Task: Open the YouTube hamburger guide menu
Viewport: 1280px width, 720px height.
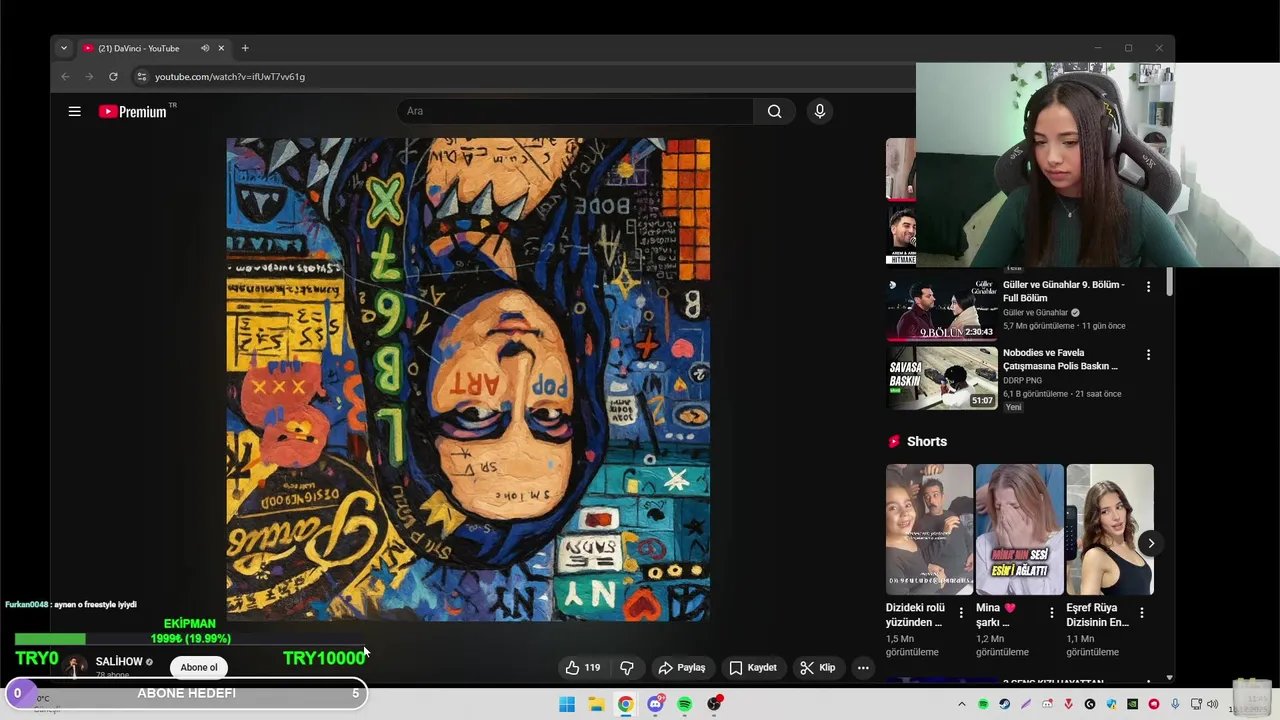Action: tap(74, 111)
